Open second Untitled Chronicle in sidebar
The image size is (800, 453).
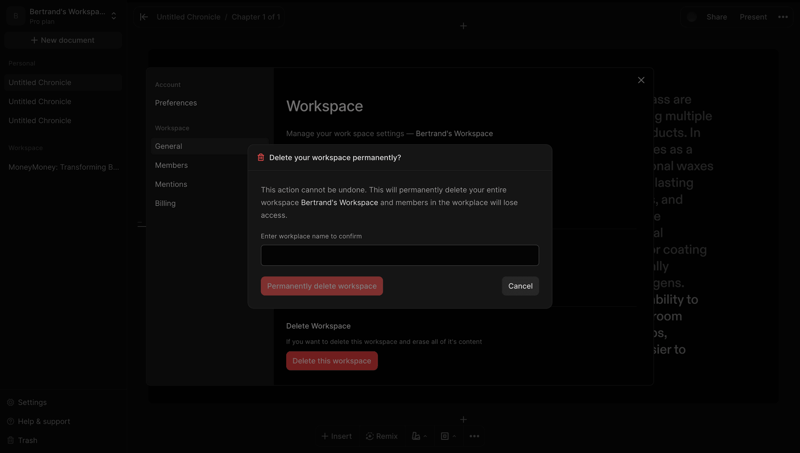(40, 102)
